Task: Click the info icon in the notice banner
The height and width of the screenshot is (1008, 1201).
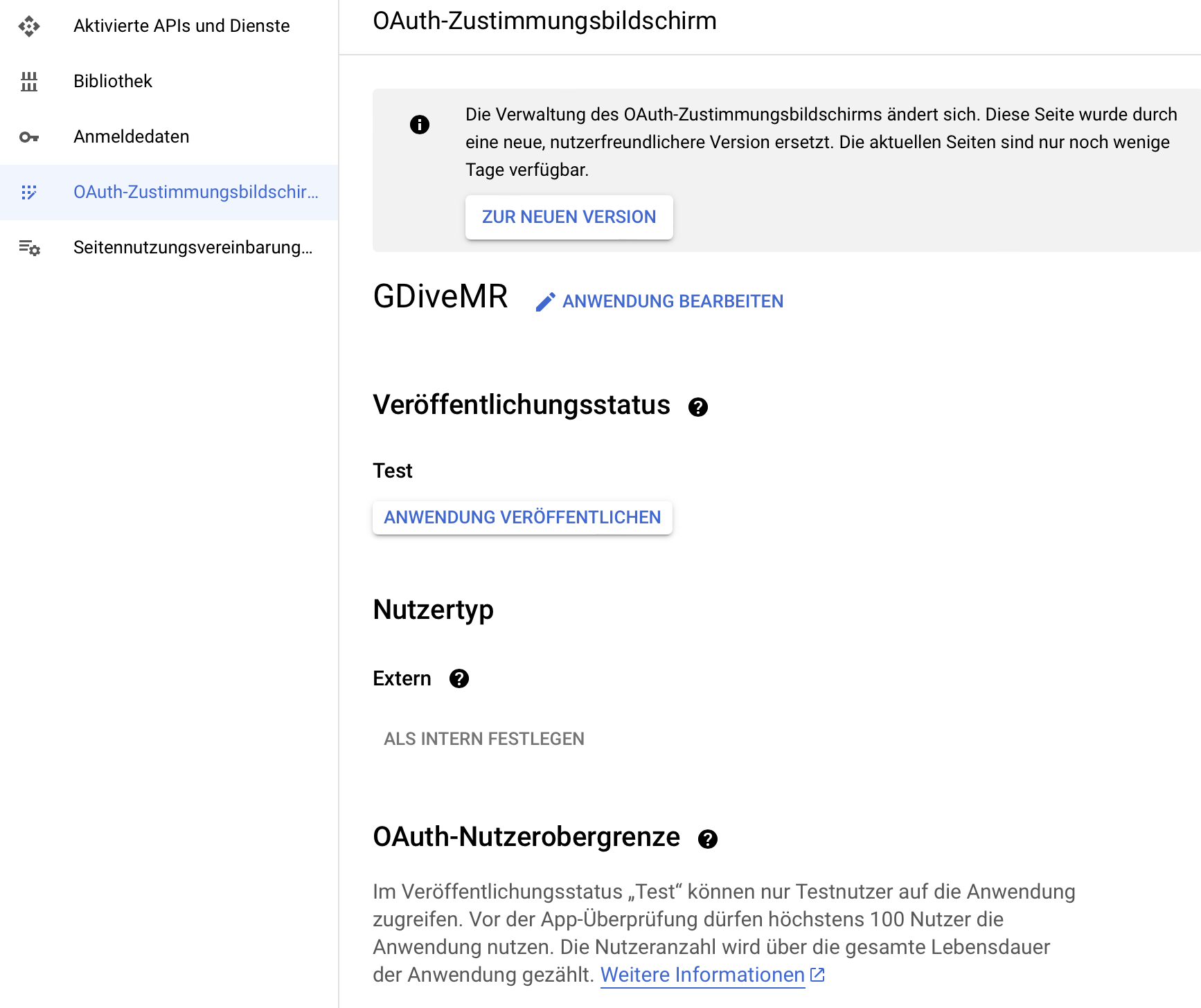Action: coord(420,125)
